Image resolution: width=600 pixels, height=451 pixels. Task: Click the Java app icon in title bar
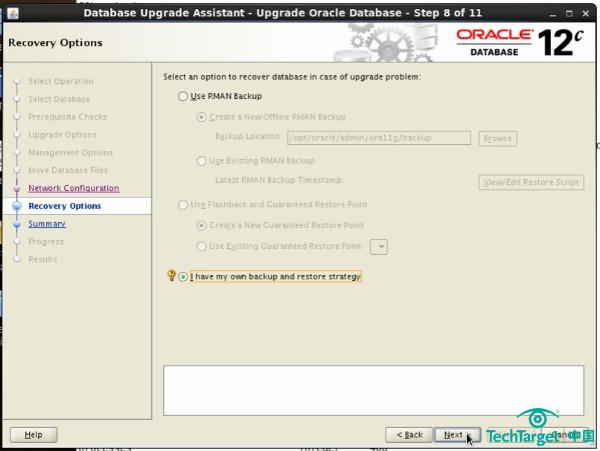pos(13,13)
